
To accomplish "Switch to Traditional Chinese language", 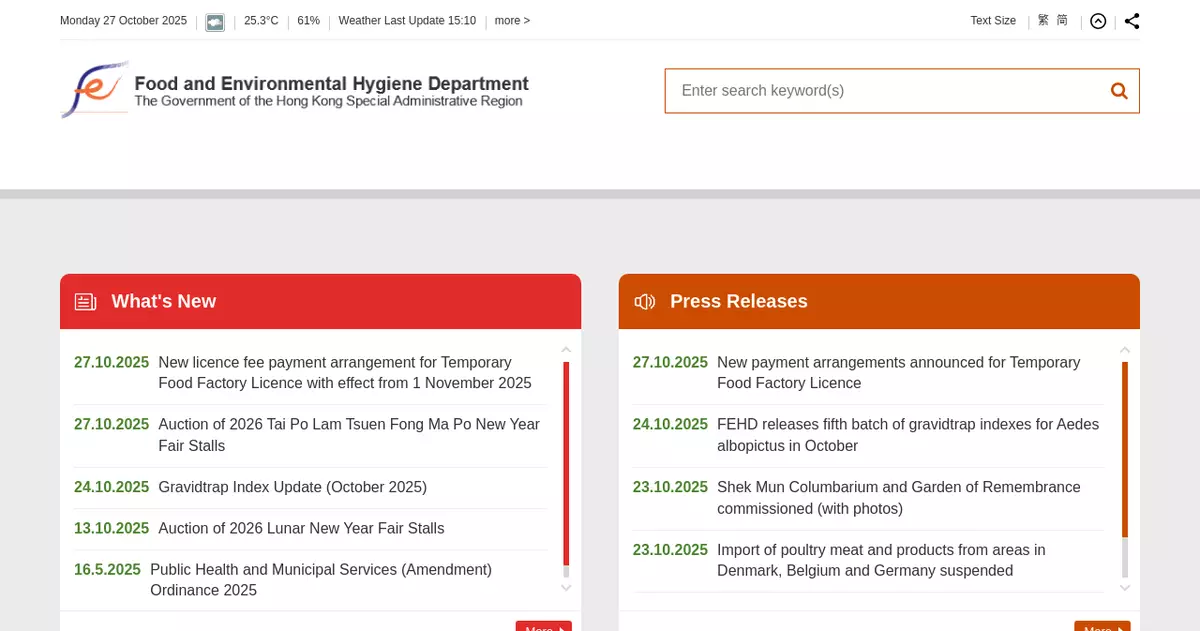I will coord(1043,21).
